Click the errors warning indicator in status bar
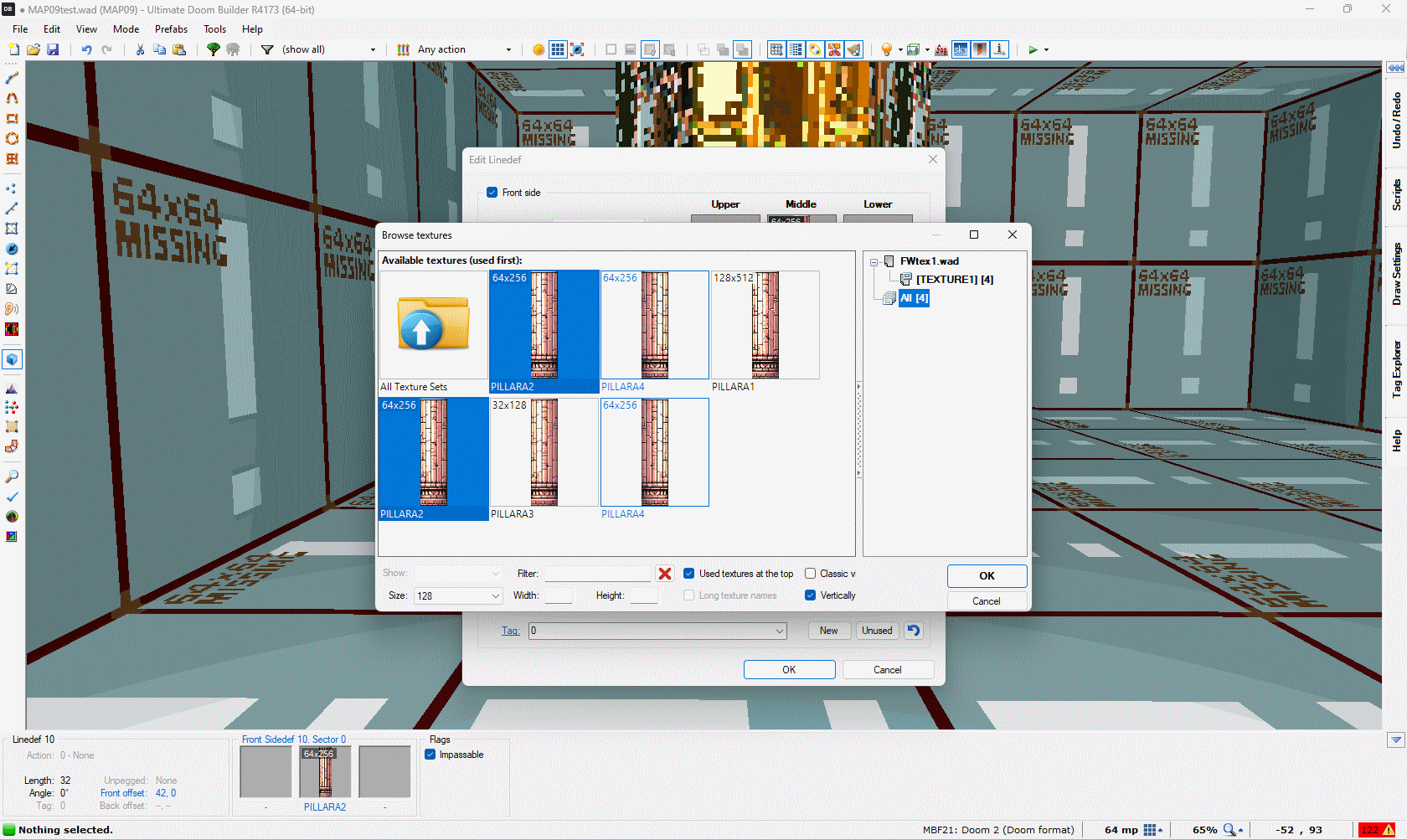This screenshot has width=1407, height=840. click(1377, 830)
